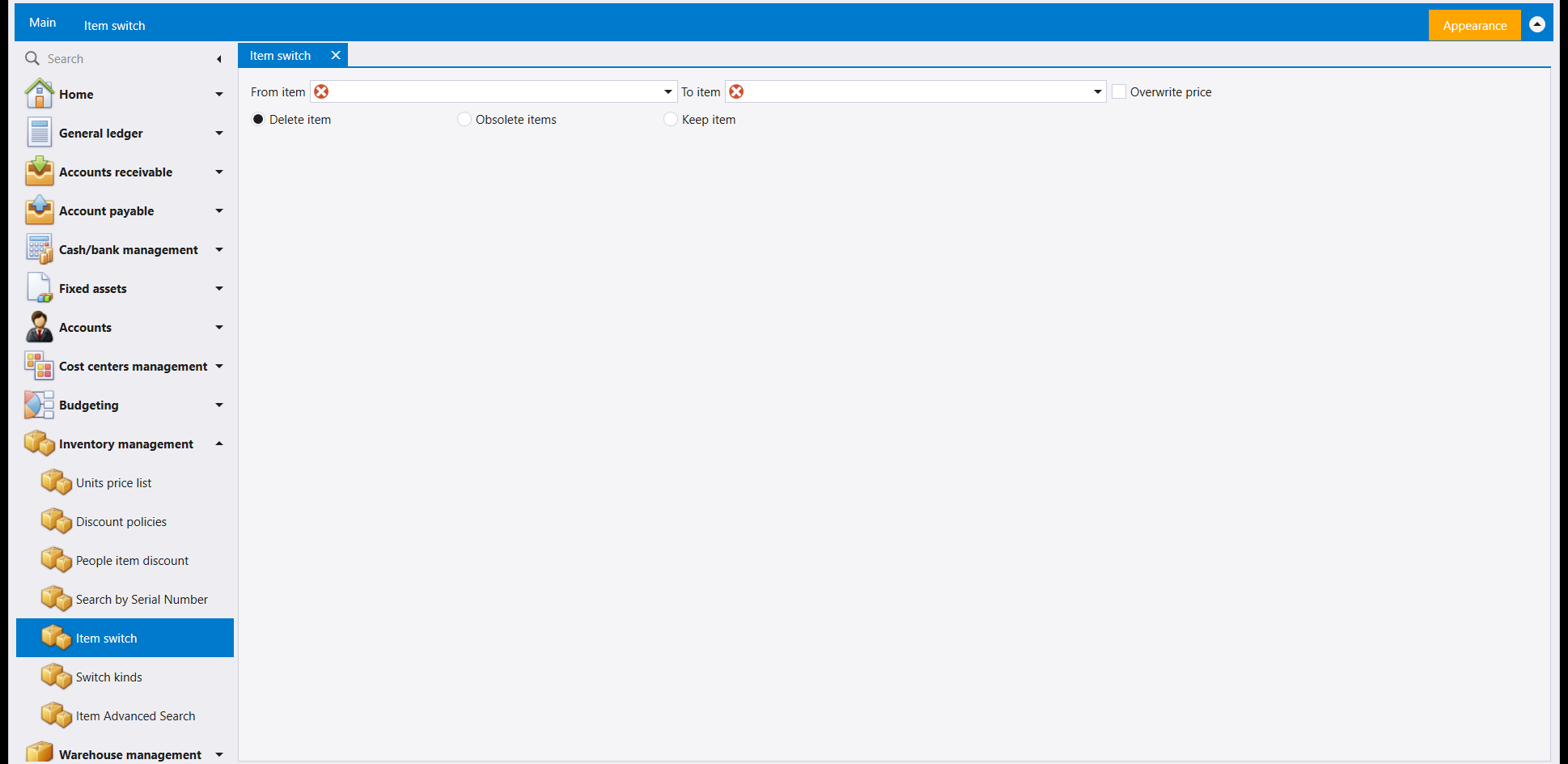Click the From item input field

coord(494,91)
